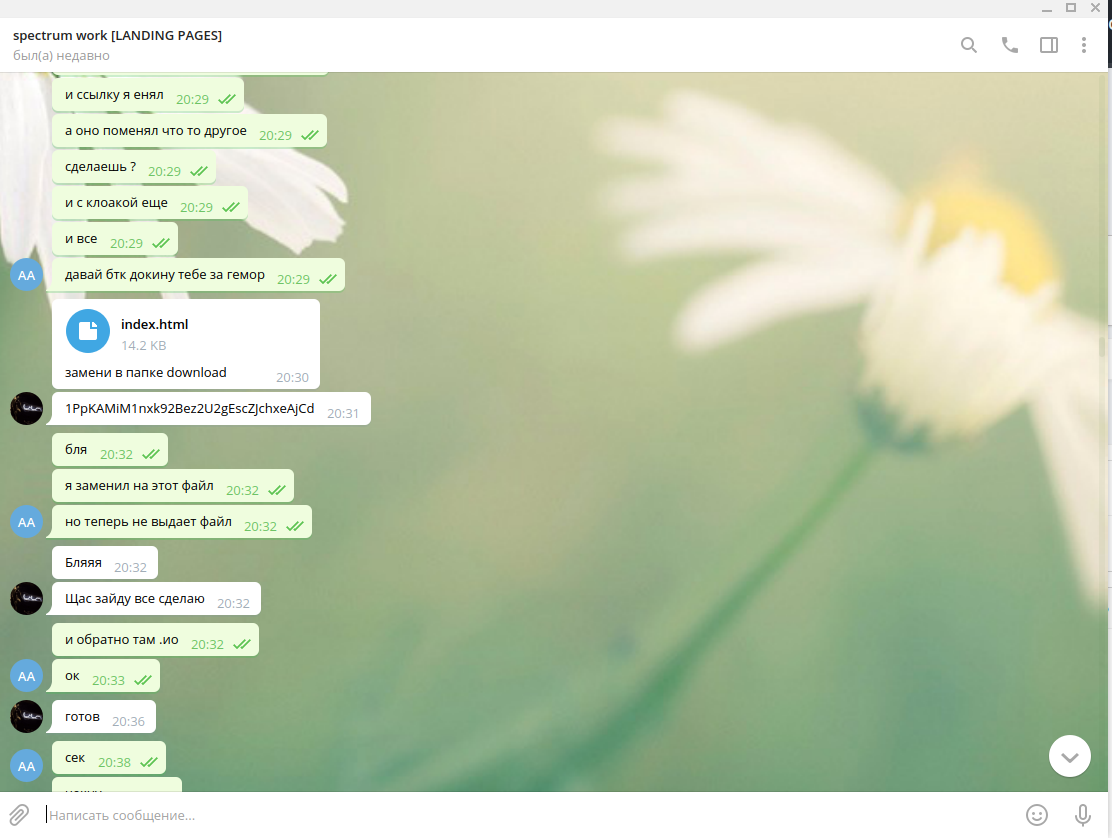Screen dimensions: 1112x838
Task: Click dark avatar beside 'Щас зайду все сделаю'
Action: coord(26,598)
